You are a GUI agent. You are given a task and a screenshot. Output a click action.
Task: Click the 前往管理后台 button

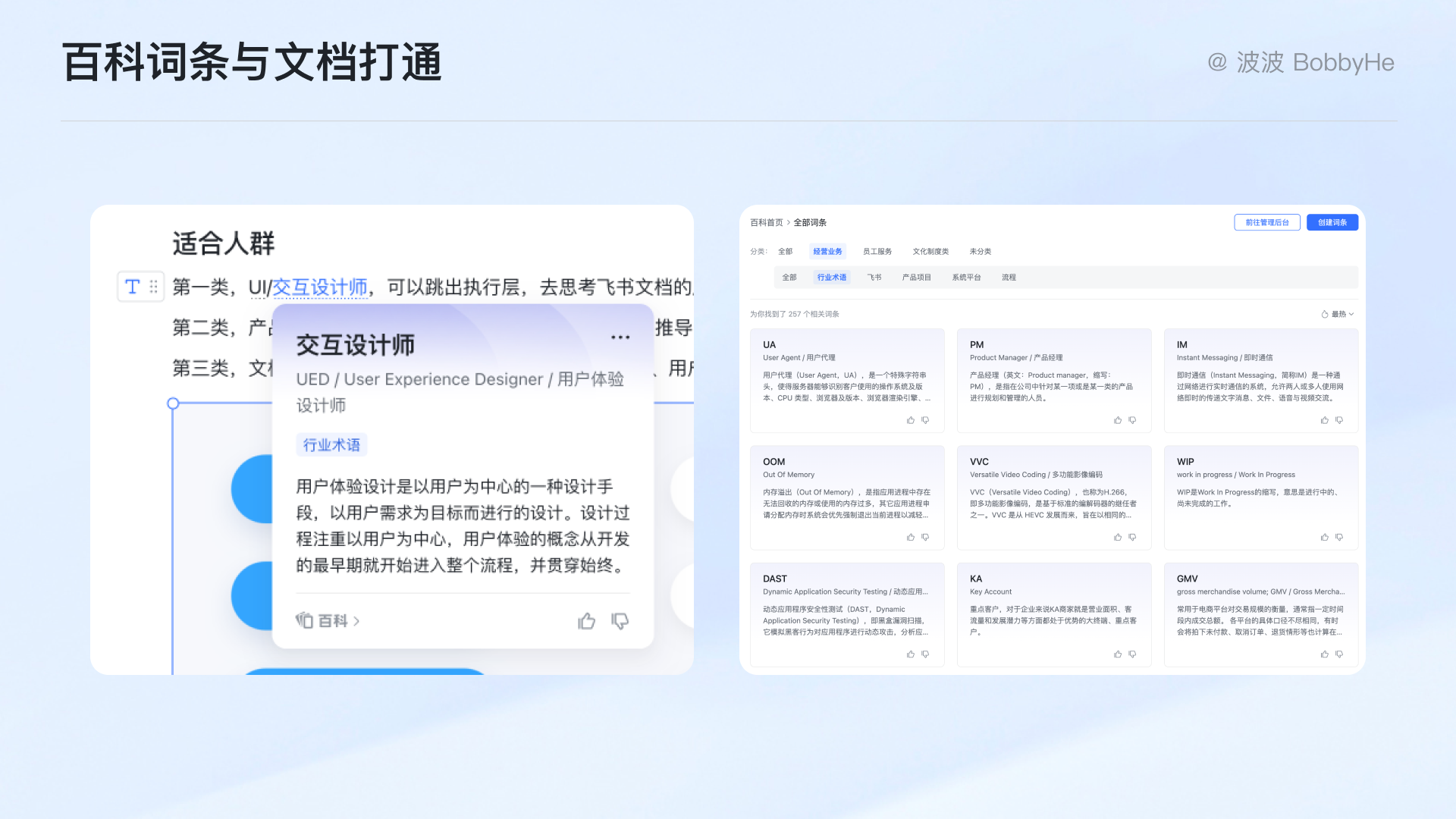(x=1266, y=222)
